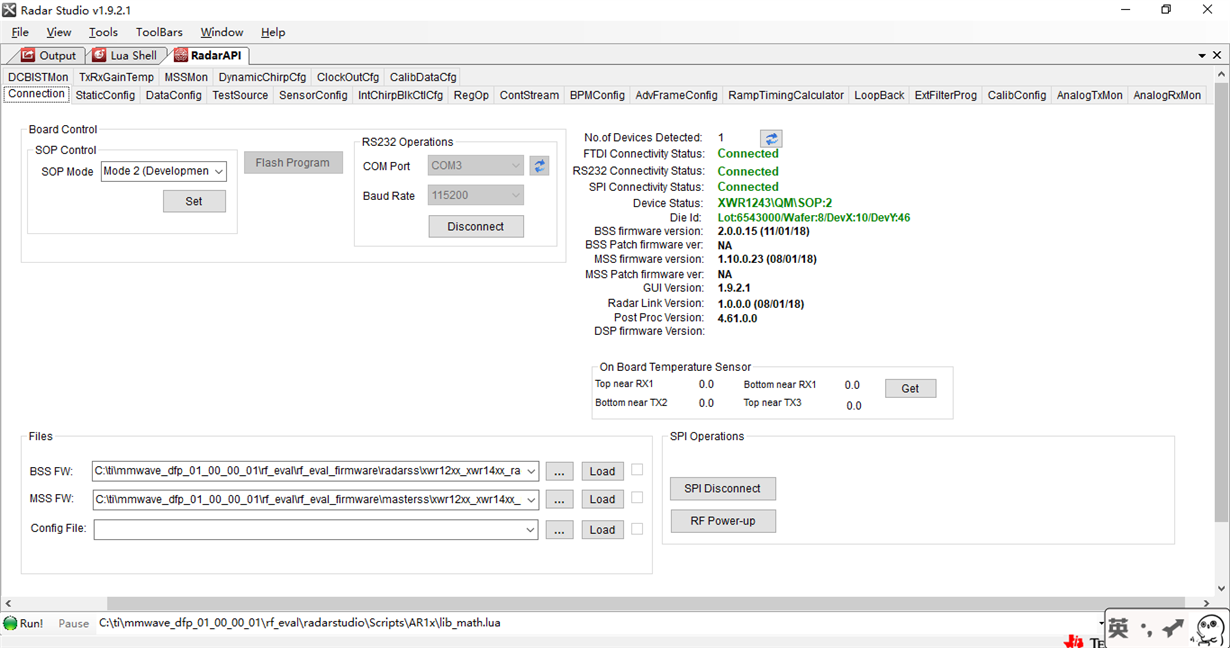Browse for the Config File

[559, 530]
